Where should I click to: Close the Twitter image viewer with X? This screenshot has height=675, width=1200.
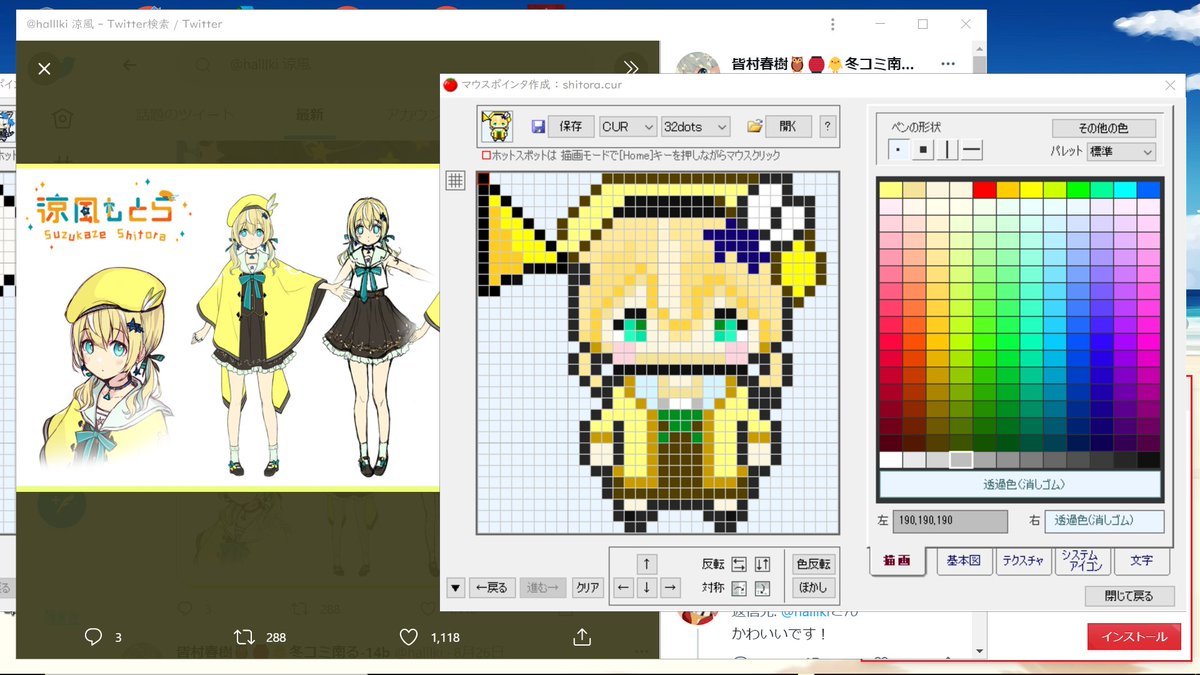(x=44, y=68)
